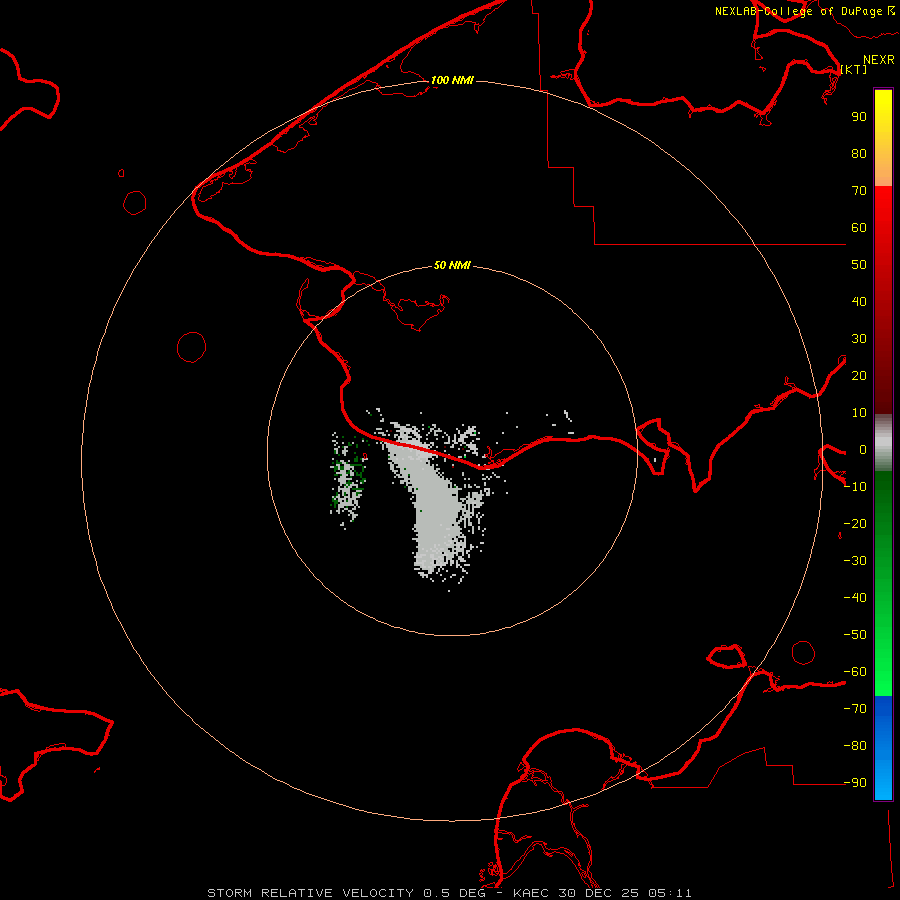
Task: Click the 70 value on the velocity scale
Action: (x=859, y=191)
